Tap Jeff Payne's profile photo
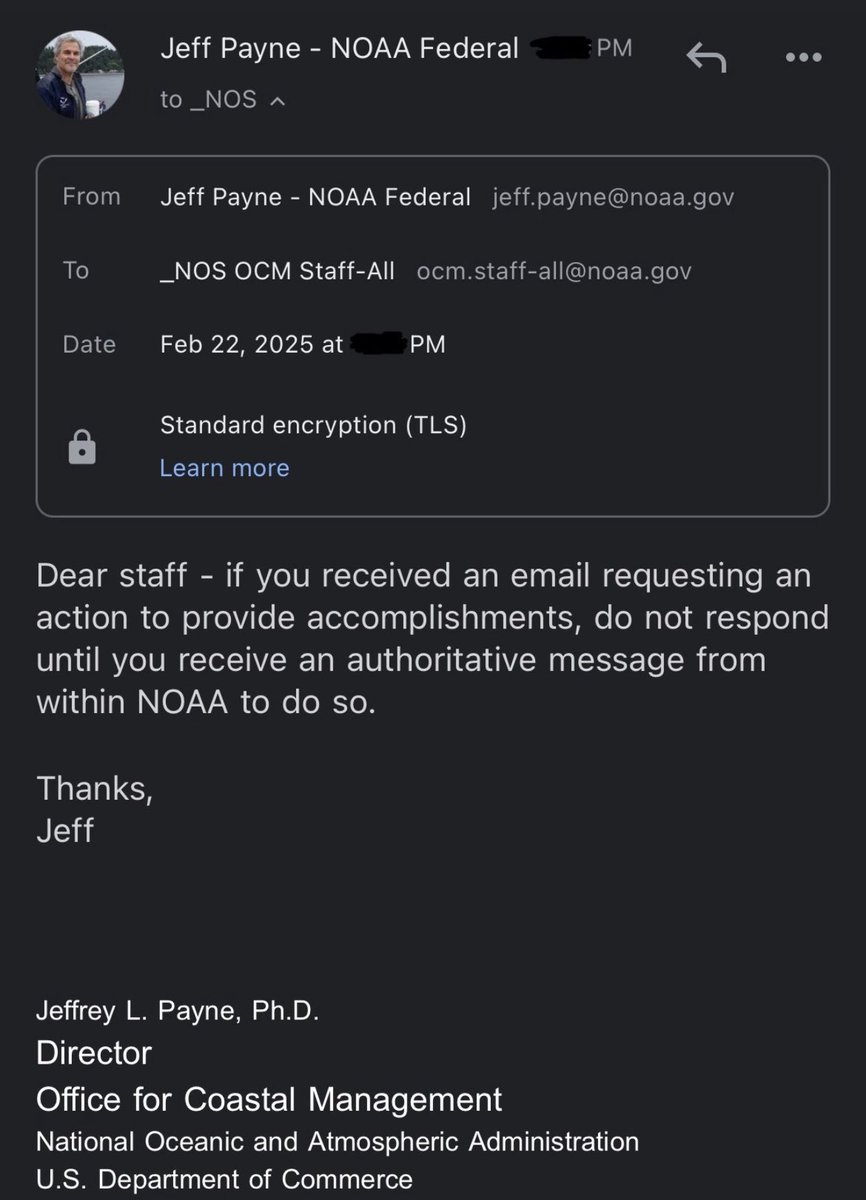This screenshot has height=1200, width=866. coord(80,76)
